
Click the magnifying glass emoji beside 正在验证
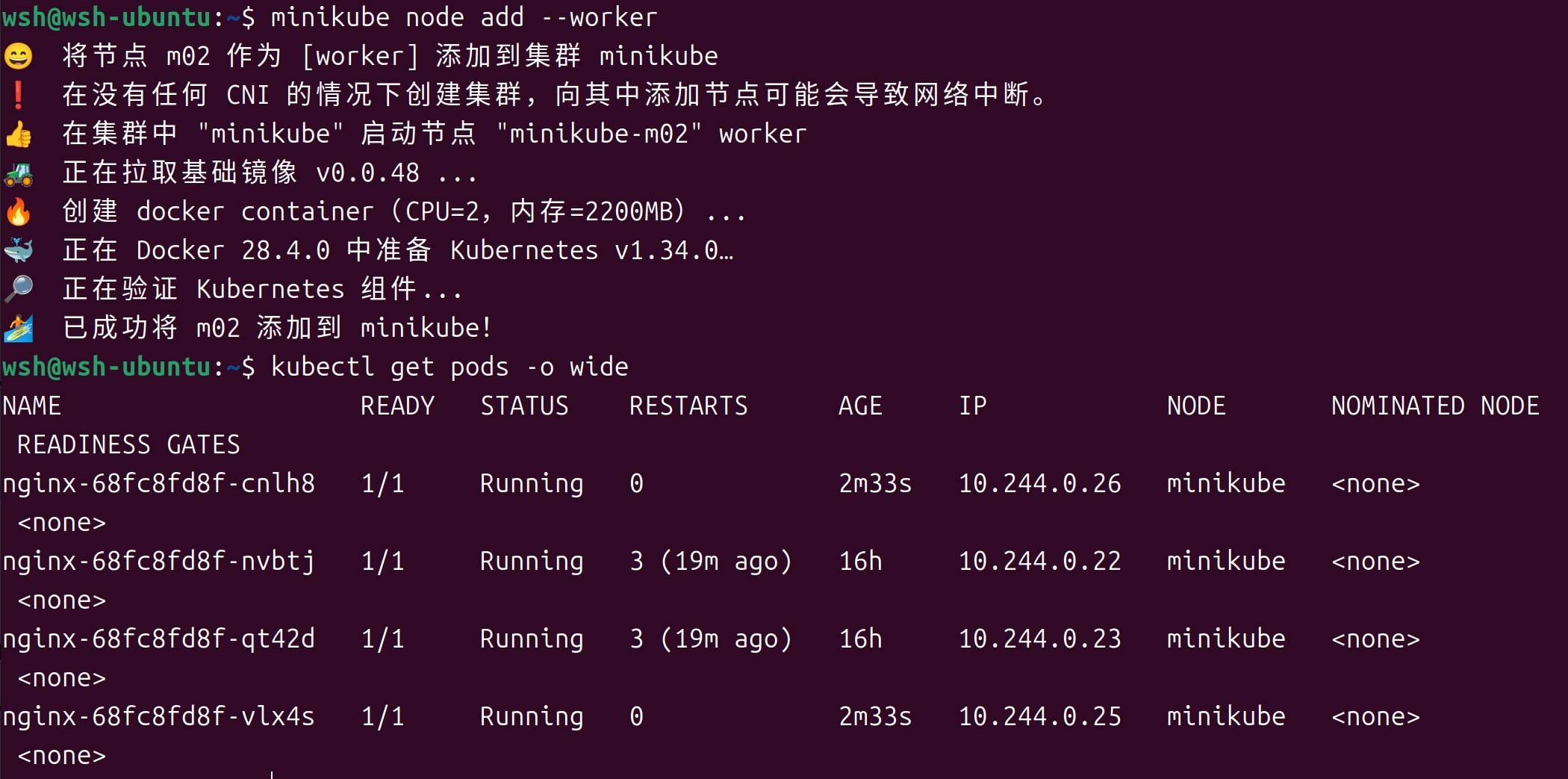[18, 289]
